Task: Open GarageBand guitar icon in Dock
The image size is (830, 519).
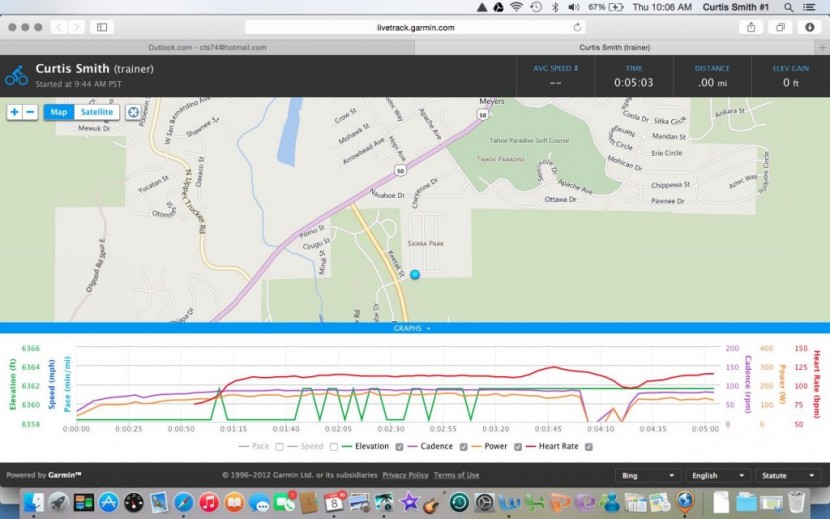Action: pyautogui.click(x=434, y=502)
